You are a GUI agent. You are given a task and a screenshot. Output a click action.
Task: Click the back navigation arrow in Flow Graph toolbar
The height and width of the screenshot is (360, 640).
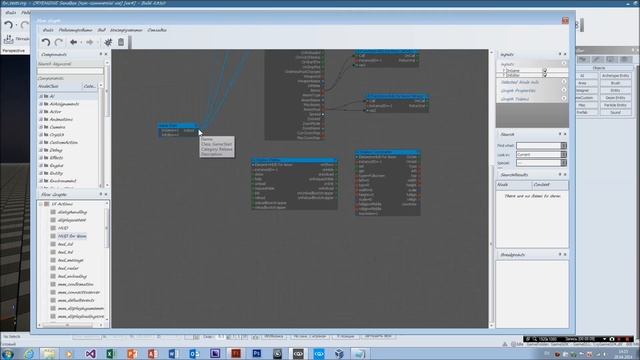point(73,42)
